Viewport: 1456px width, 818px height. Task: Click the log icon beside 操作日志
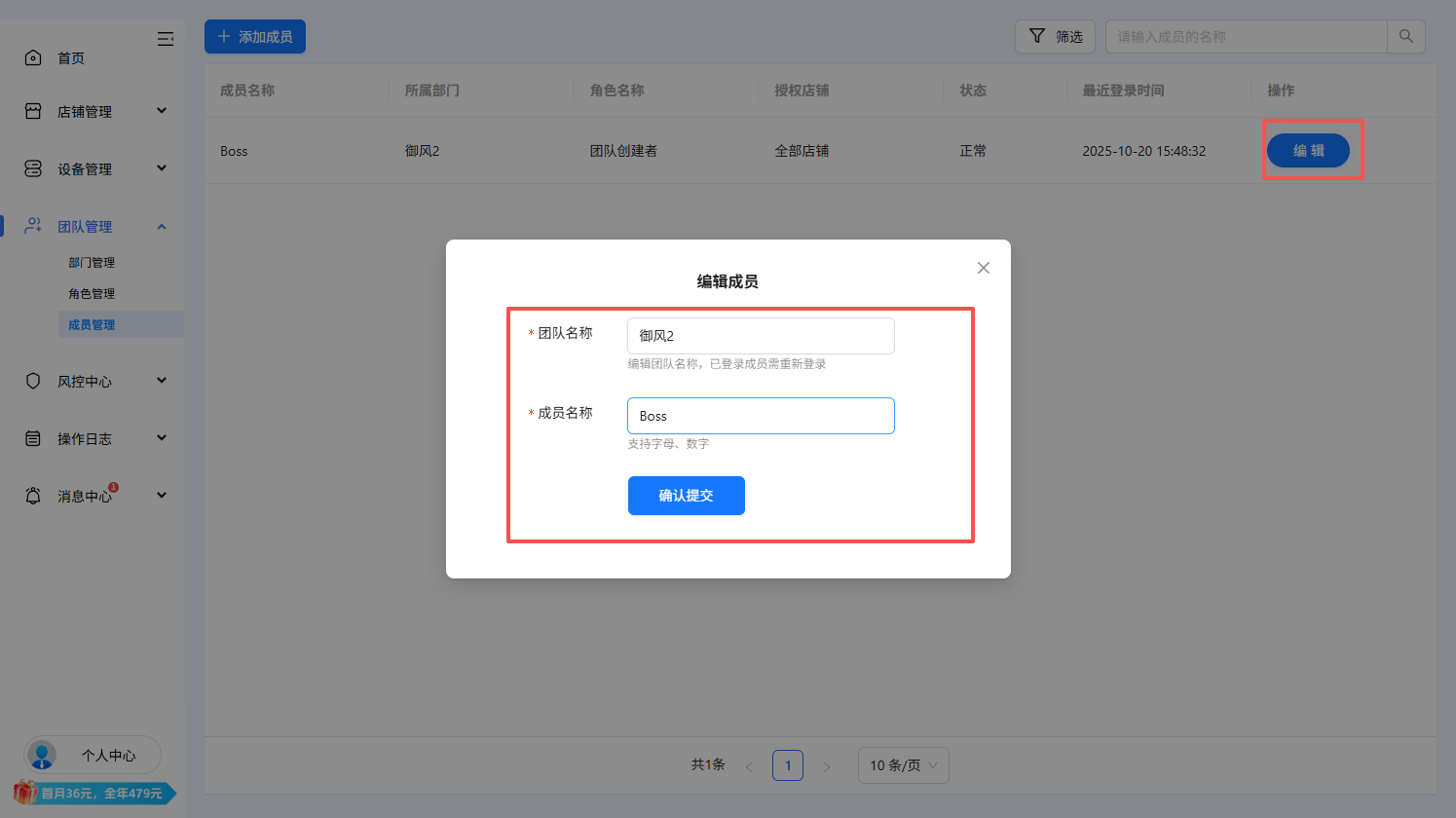coord(33,439)
